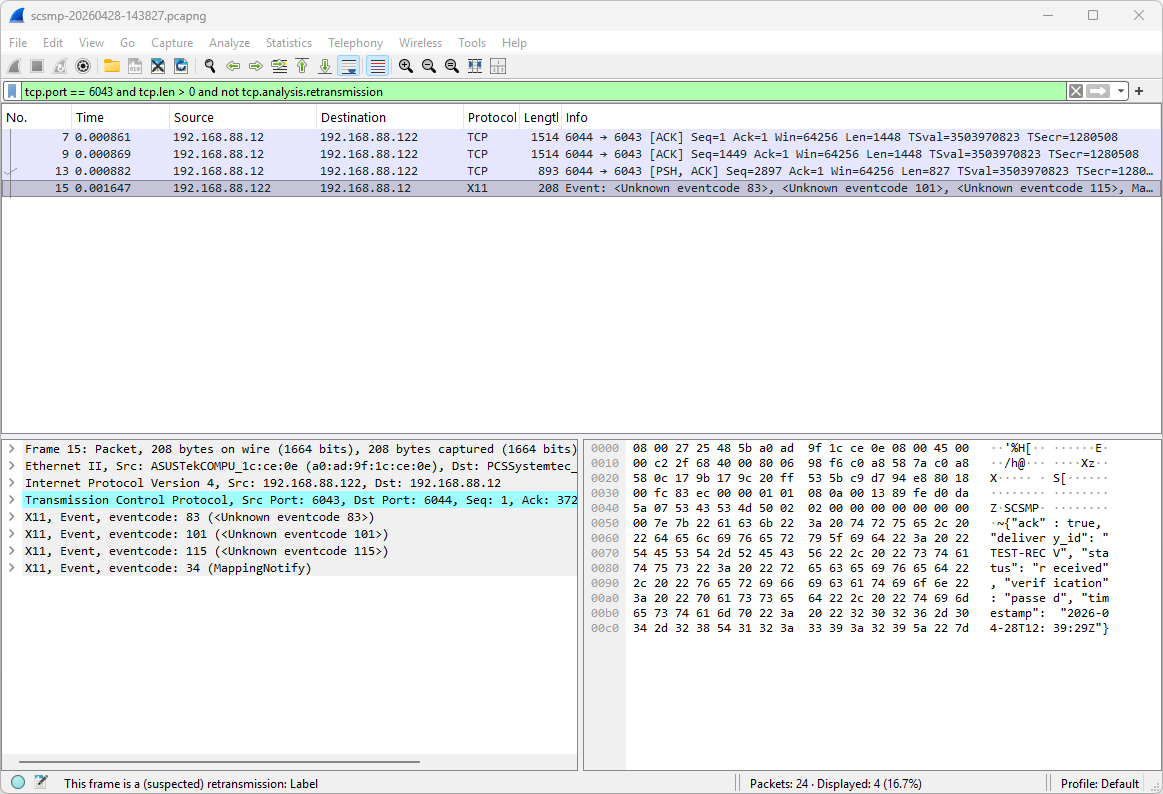Screen dimensions: 1163x794
Task: Reload this capture file icon
Action: (x=181, y=66)
